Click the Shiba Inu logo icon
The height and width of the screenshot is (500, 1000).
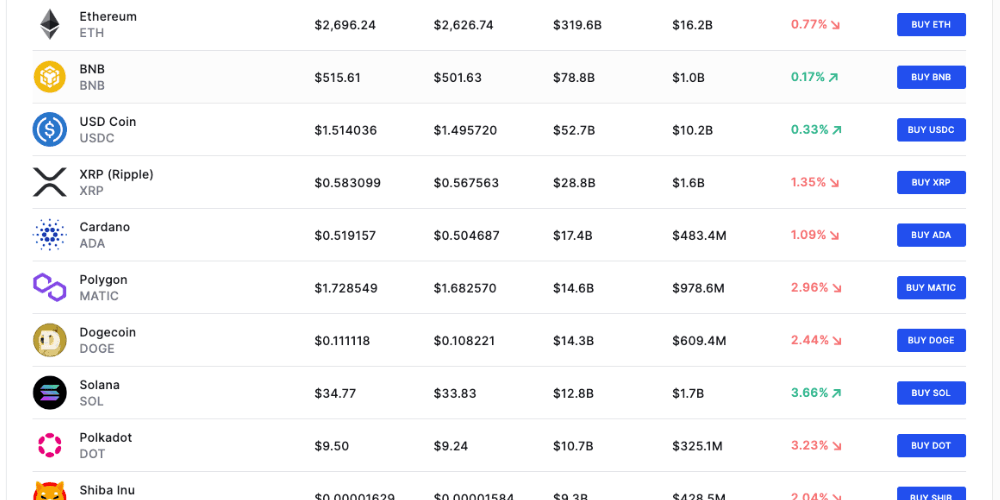tap(49, 492)
